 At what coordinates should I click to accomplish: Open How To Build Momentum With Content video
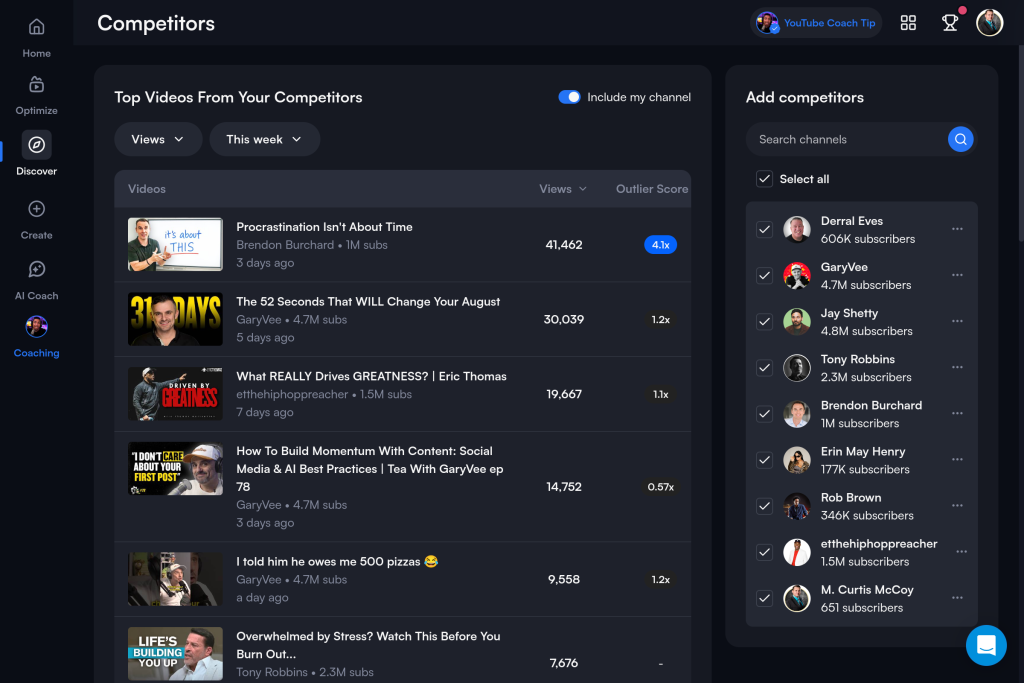[x=370, y=469]
